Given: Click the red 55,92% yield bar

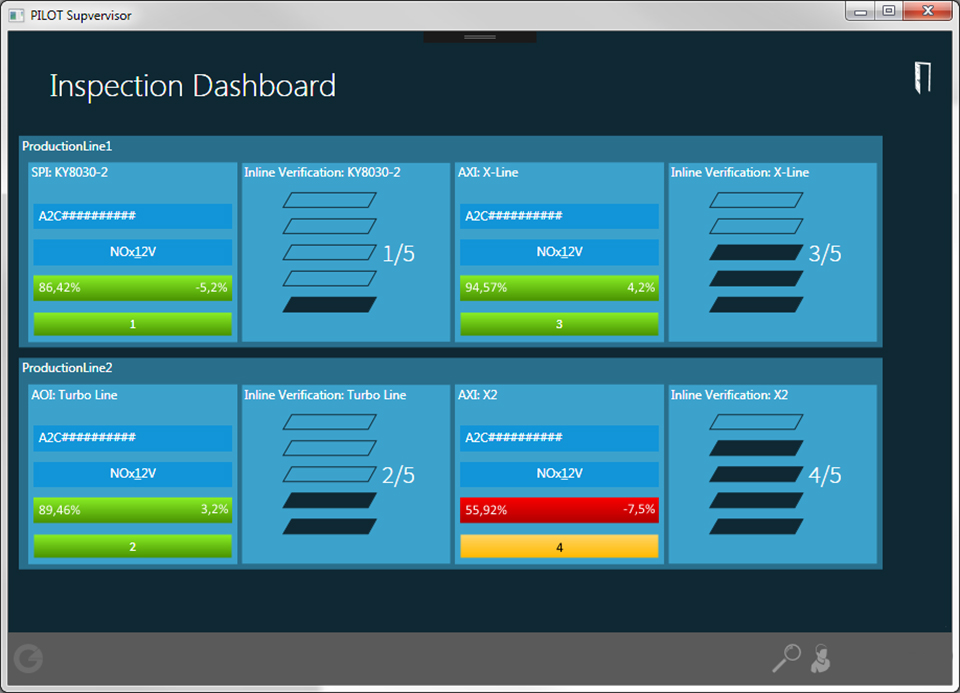Looking at the screenshot, I should [559, 510].
